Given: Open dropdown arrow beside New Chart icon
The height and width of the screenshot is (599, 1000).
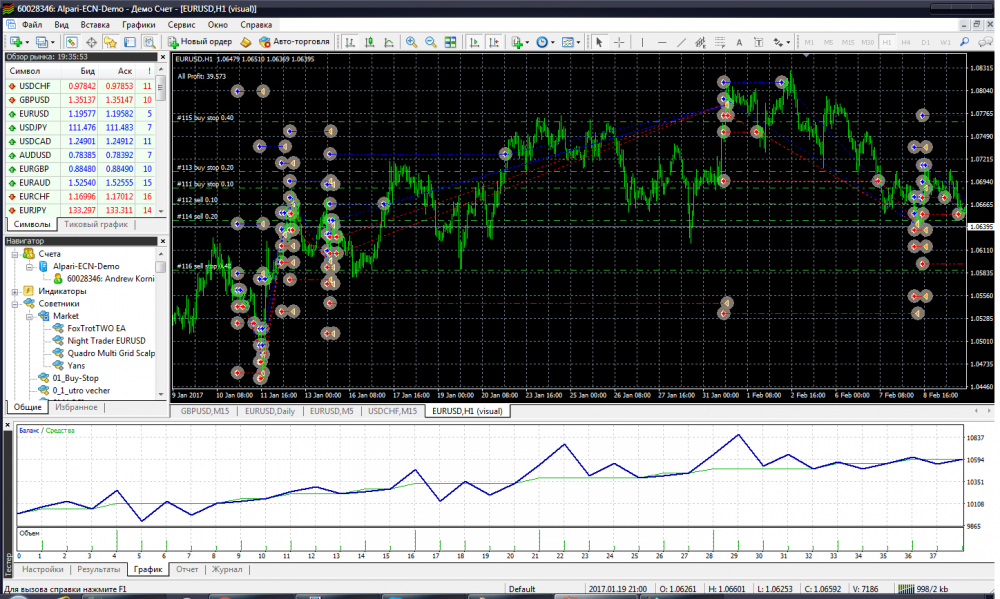Looking at the screenshot, I should coord(27,43).
